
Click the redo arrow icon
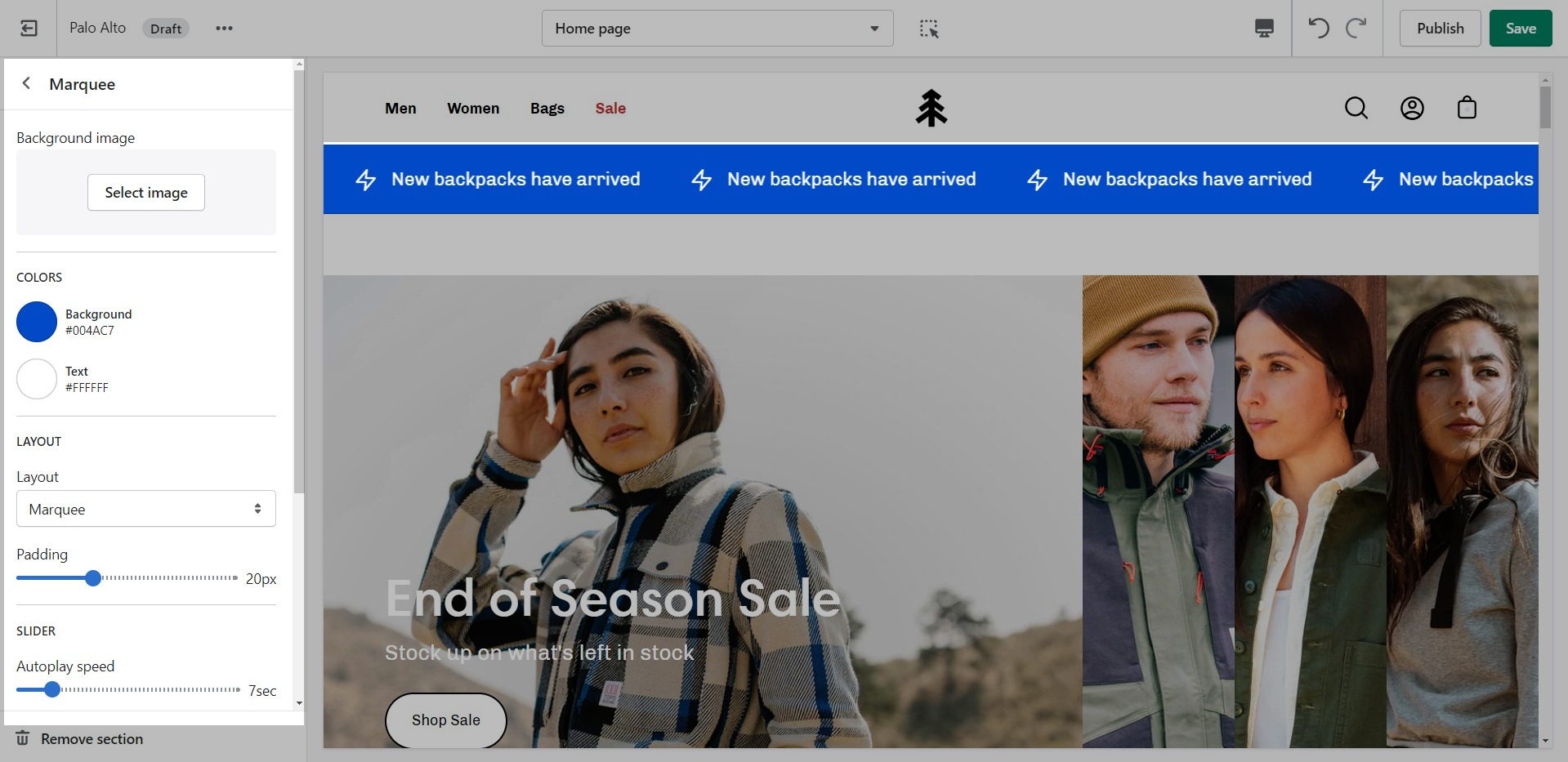1356,29
